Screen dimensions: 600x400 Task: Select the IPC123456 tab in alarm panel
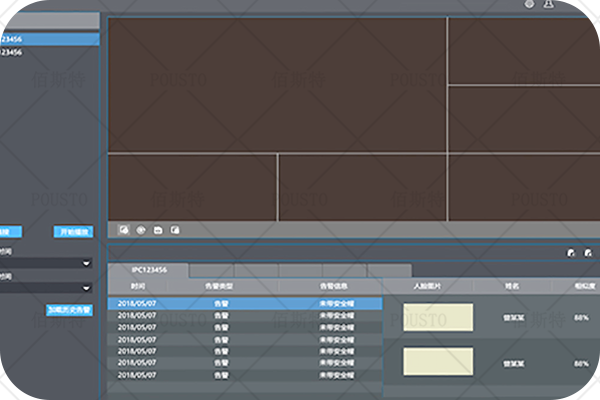[x=149, y=270]
